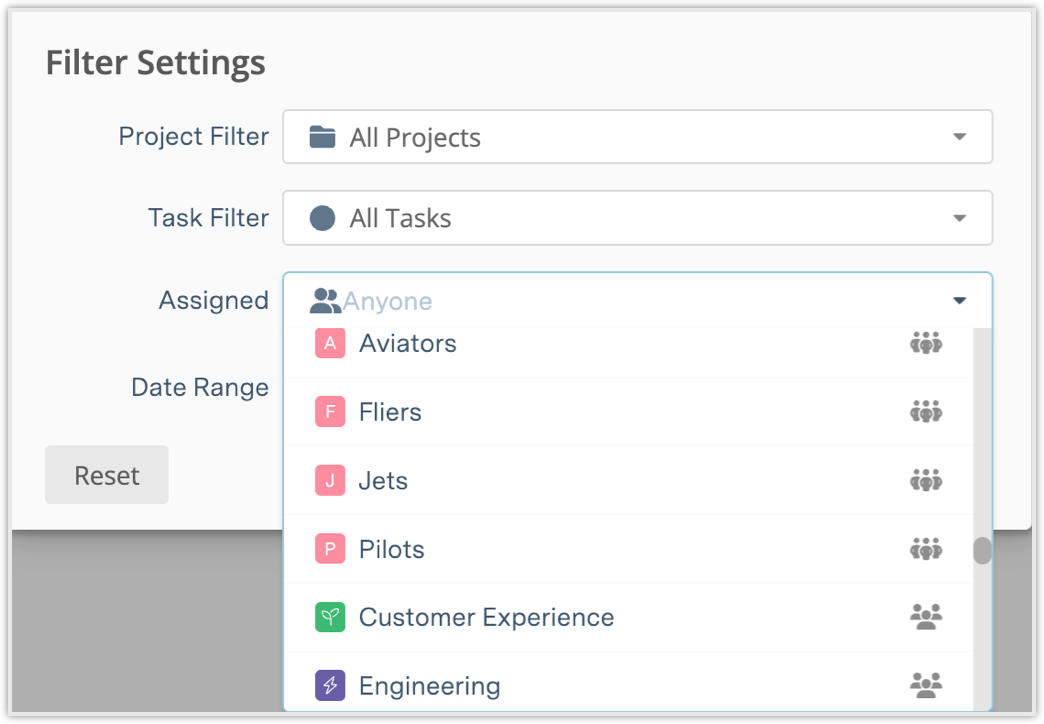This screenshot has width=1044, height=724.
Task: Click the people icon in Assigned field
Action: 326,300
